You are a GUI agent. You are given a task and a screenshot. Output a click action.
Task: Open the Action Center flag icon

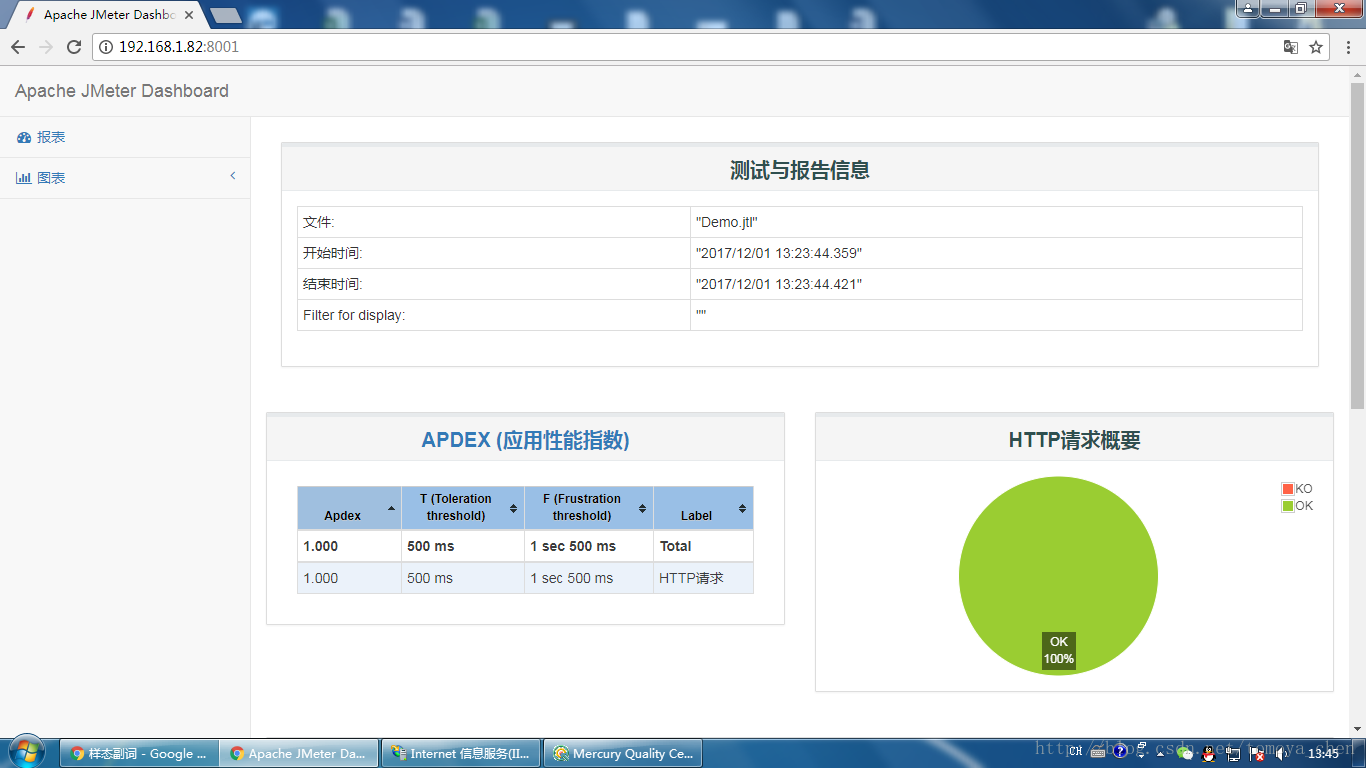(1256, 753)
